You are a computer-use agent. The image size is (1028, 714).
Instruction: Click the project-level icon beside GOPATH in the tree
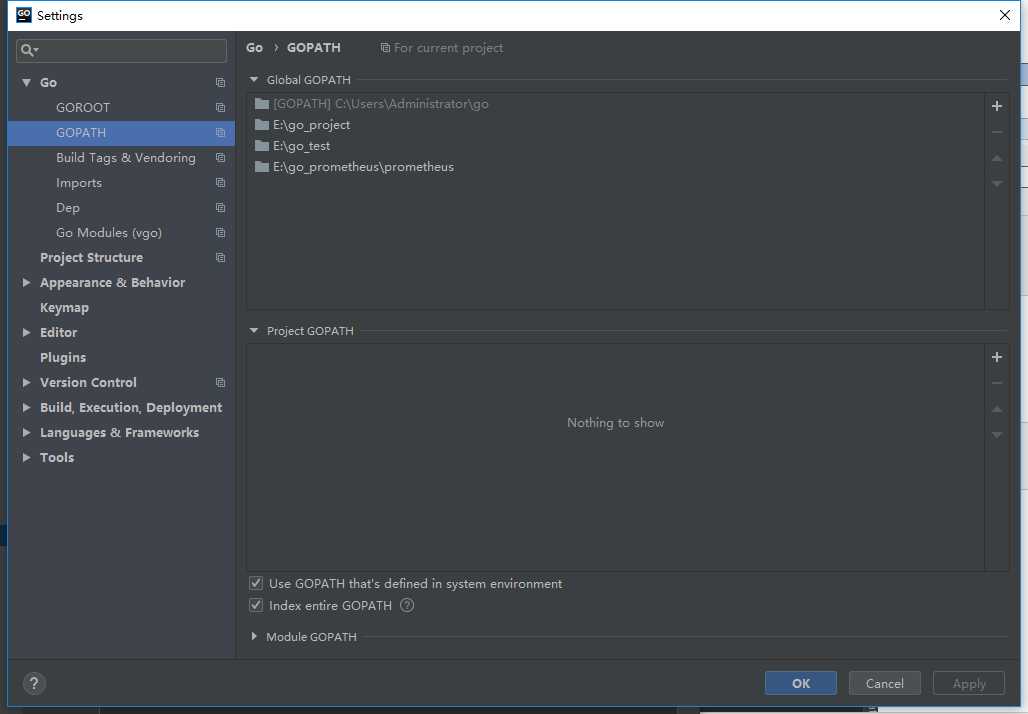point(220,132)
